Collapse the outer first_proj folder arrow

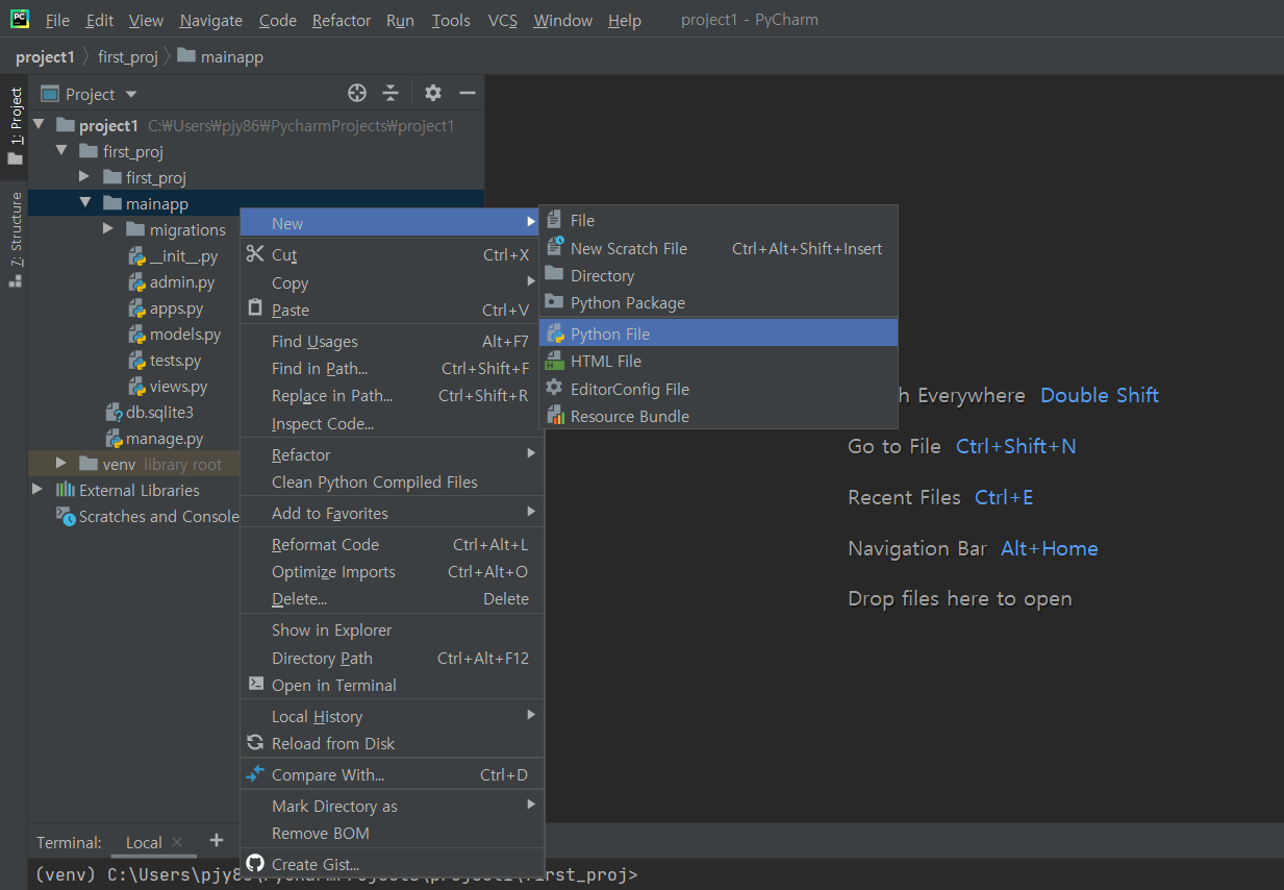(x=62, y=151)
